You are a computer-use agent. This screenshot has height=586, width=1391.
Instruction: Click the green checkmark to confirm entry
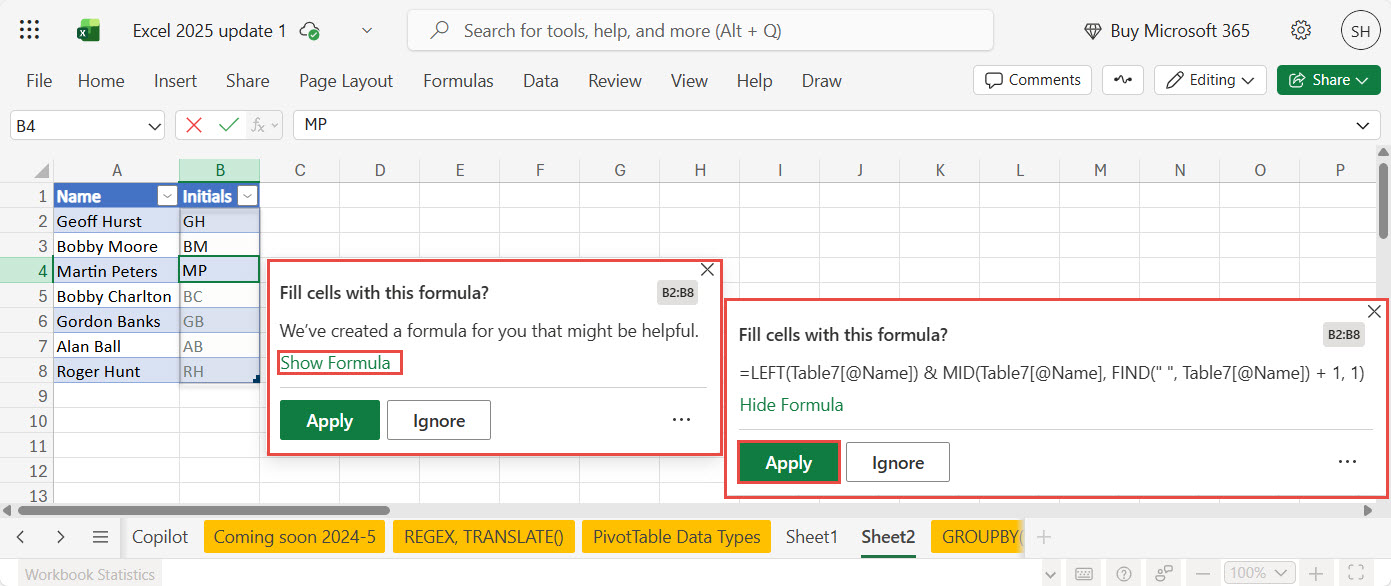coord(229,125)
